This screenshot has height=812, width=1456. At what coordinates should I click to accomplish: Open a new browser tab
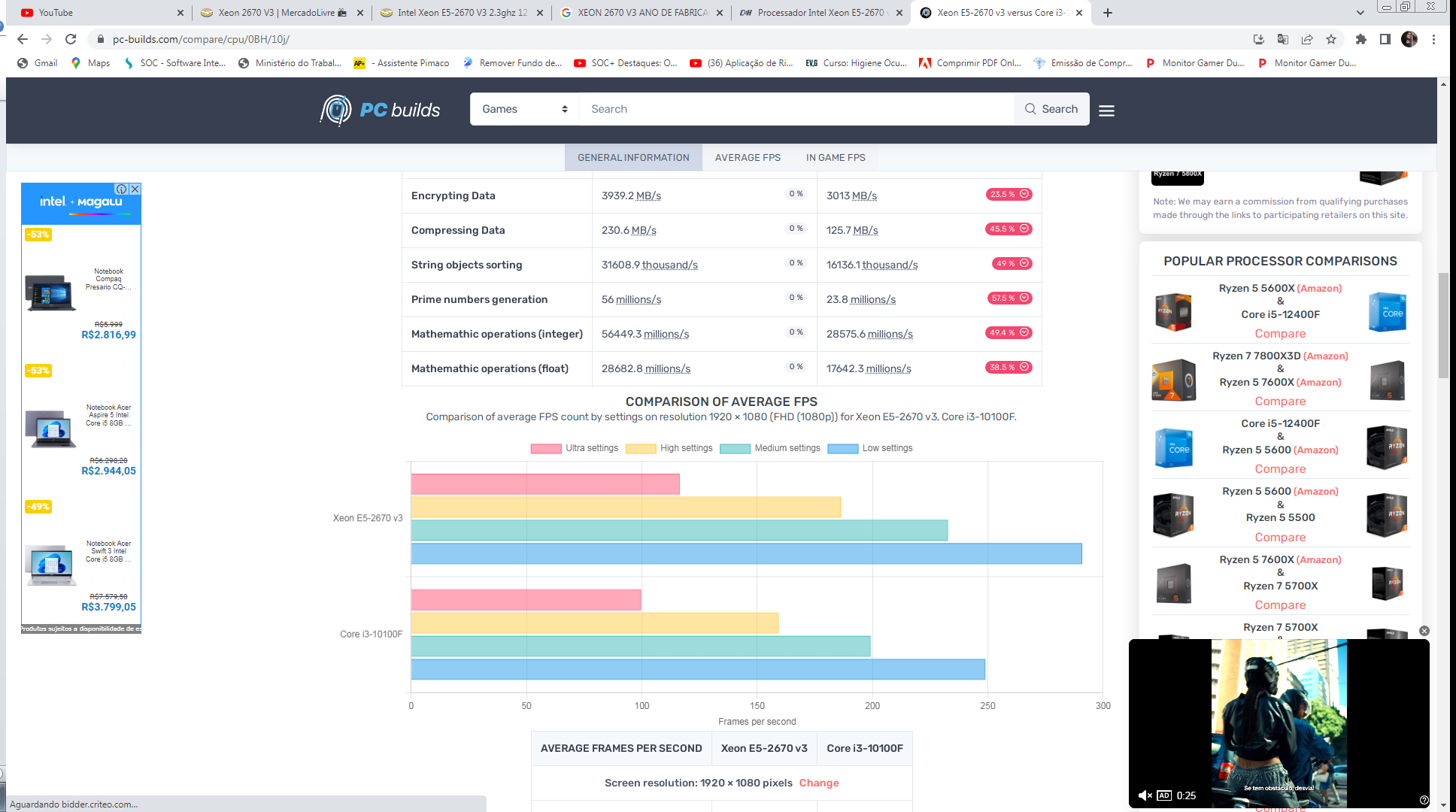coord(1108,13)
